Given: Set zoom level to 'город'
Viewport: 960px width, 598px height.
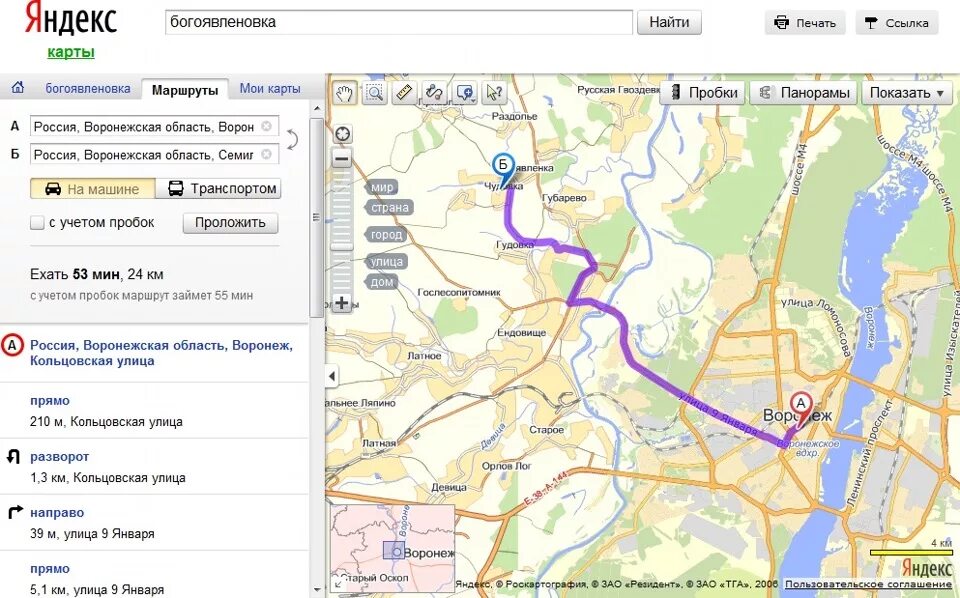Looking at the screenshot, I should tap(386, 234).
